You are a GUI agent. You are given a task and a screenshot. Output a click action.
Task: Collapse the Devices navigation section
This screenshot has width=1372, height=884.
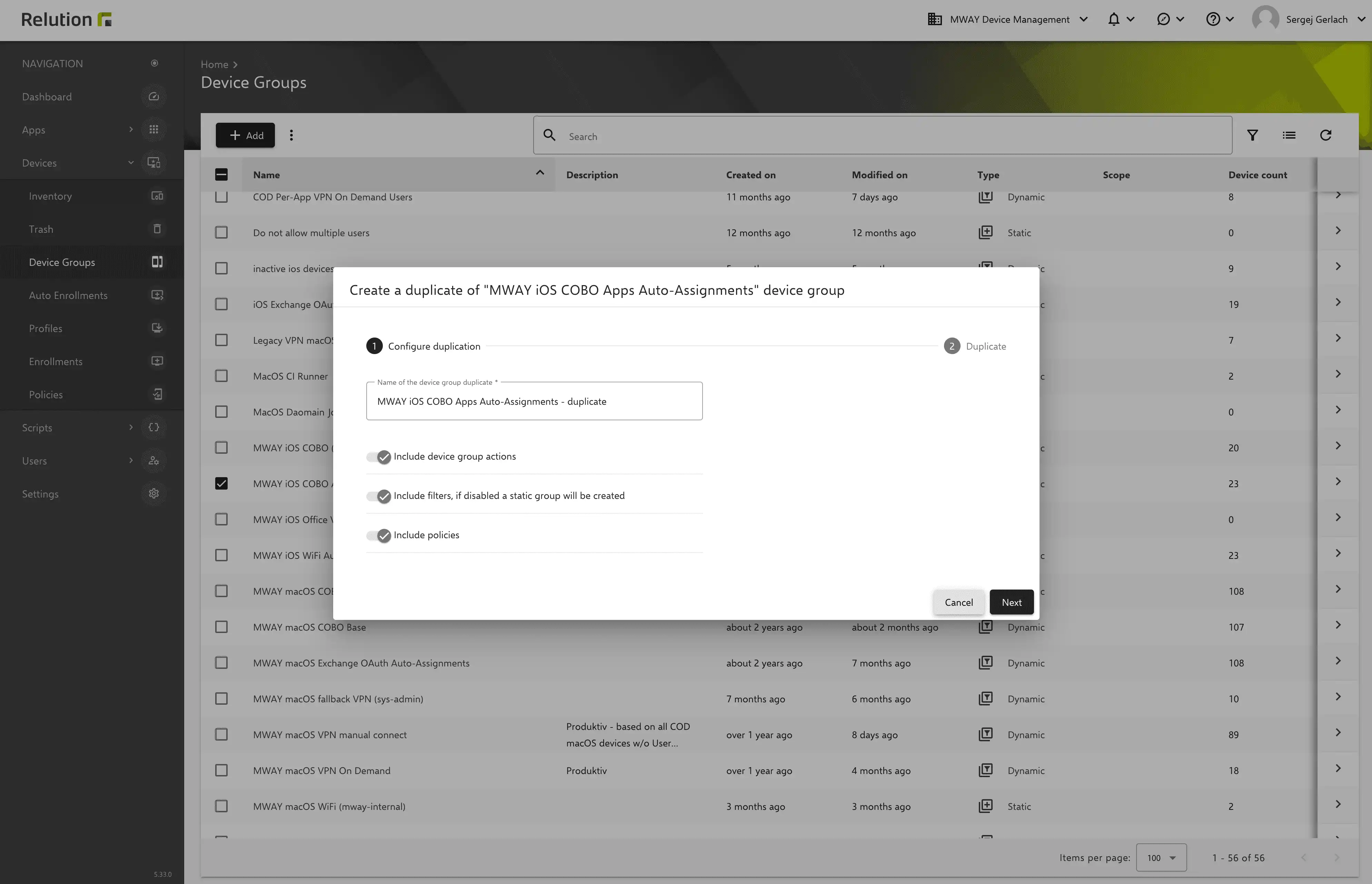point(131,162)
